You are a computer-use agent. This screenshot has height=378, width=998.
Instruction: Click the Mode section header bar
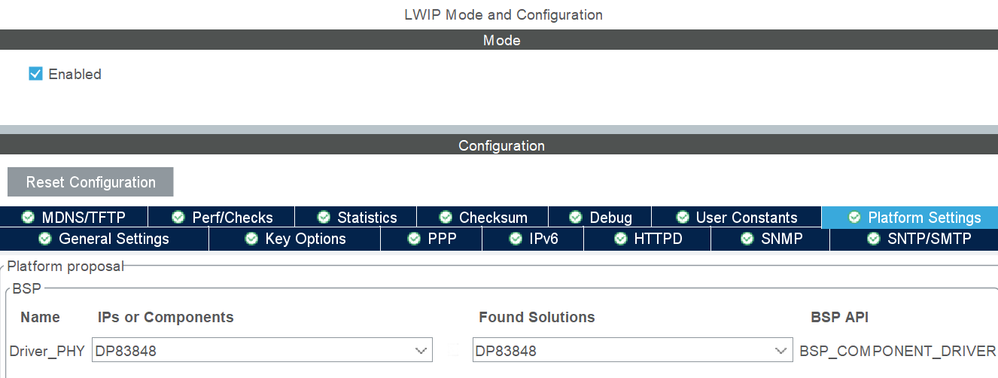point(499,40)
